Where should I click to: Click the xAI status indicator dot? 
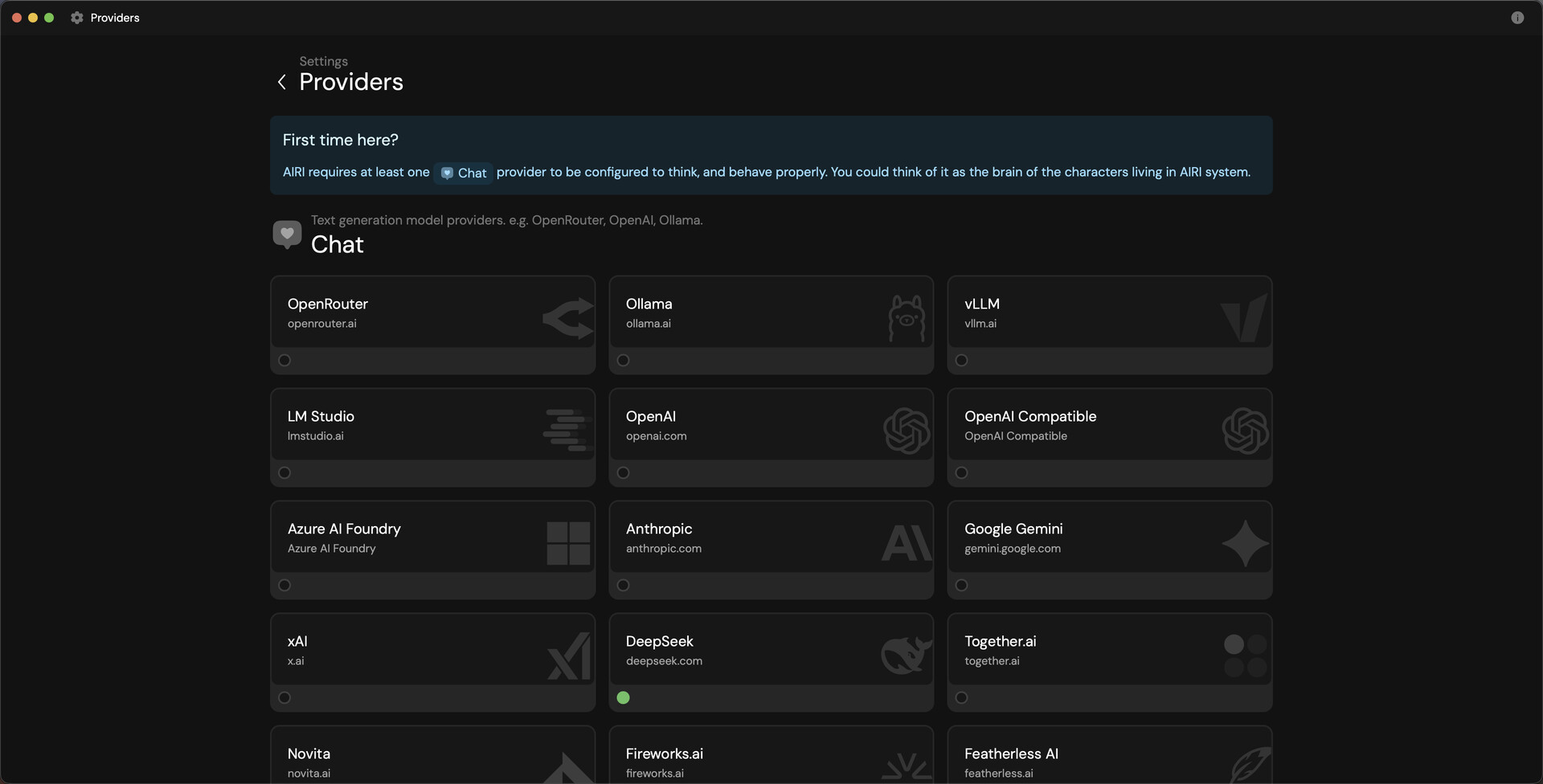coord(284,698)
